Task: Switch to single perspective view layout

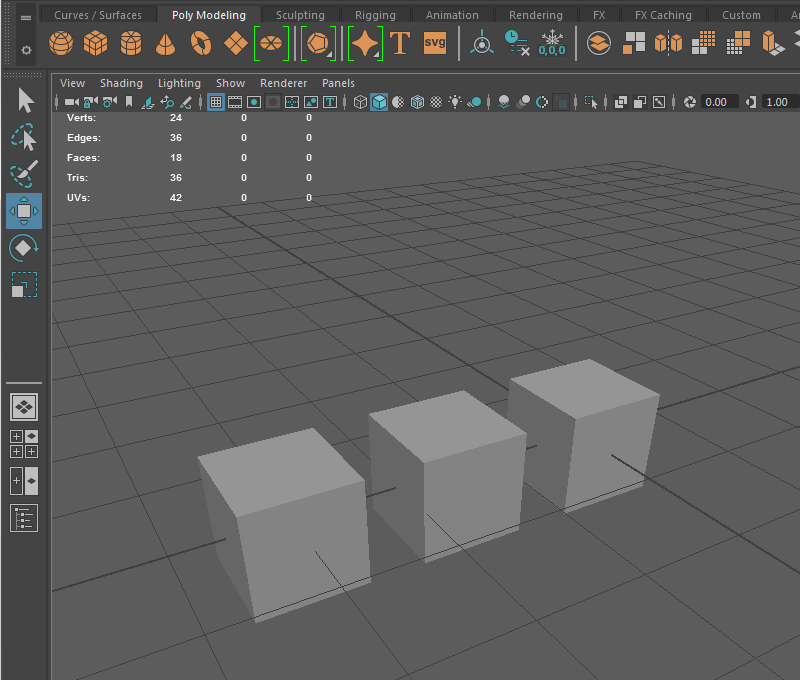Action: click(24, 407)
